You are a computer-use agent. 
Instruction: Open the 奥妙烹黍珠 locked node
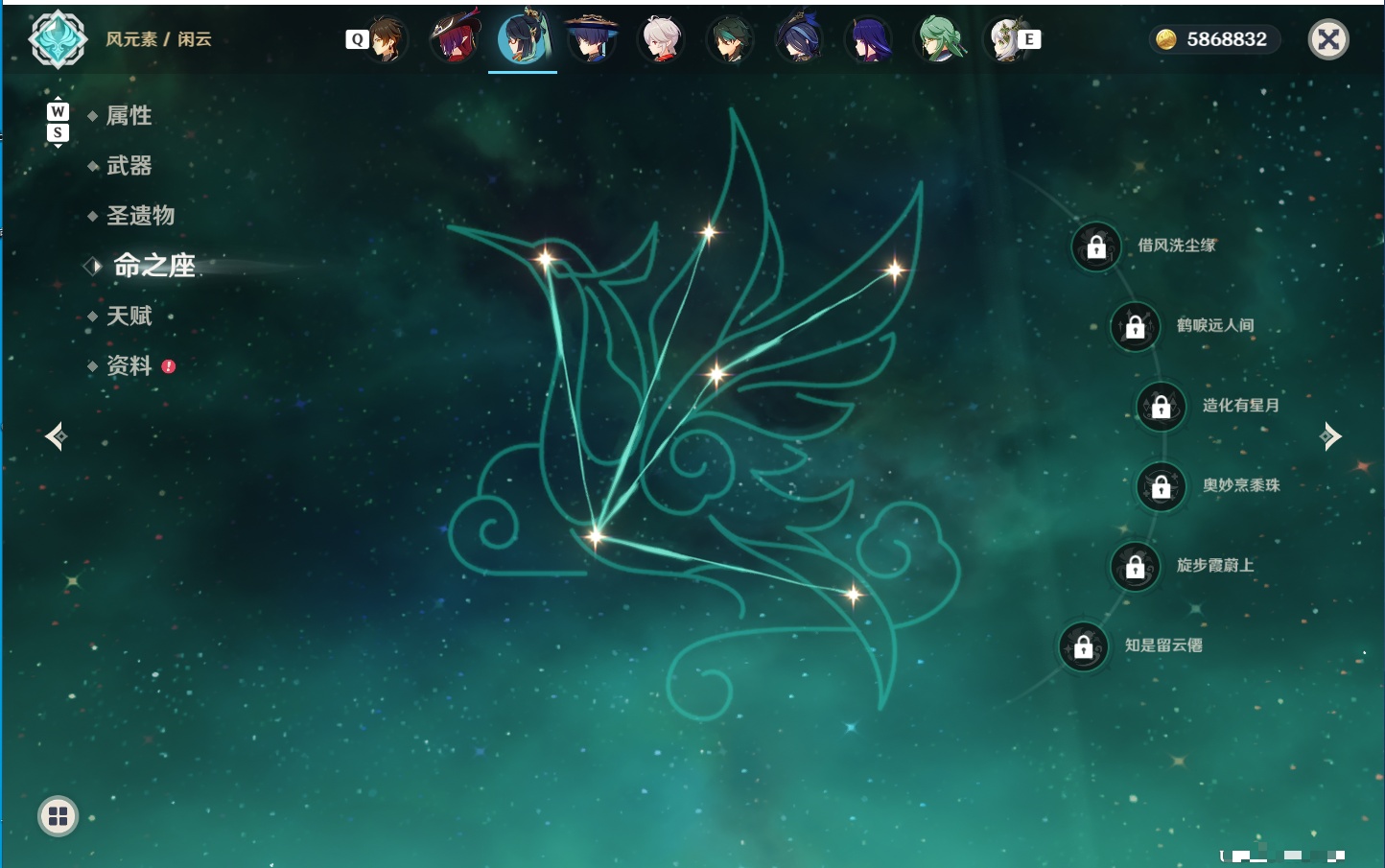point(1162,486)
